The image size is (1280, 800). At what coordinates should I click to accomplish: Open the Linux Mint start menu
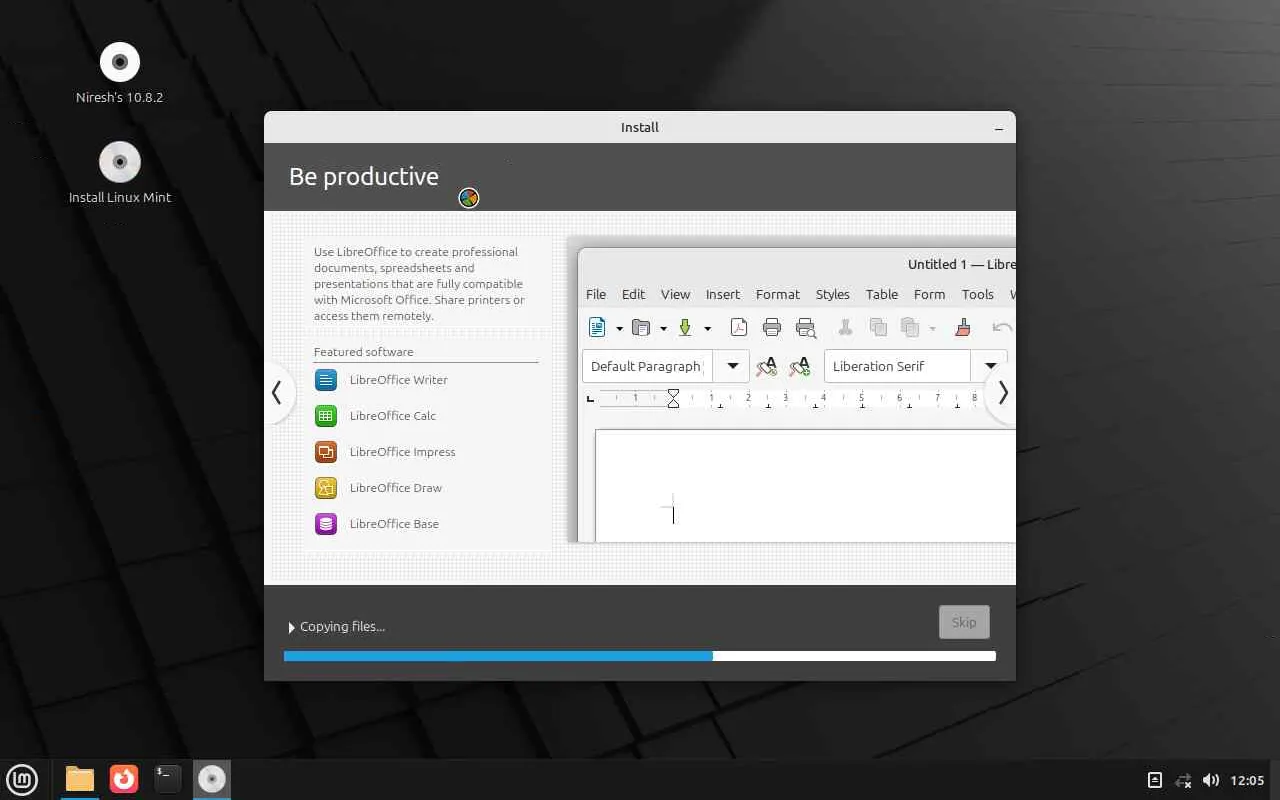(x=22, y=778)
